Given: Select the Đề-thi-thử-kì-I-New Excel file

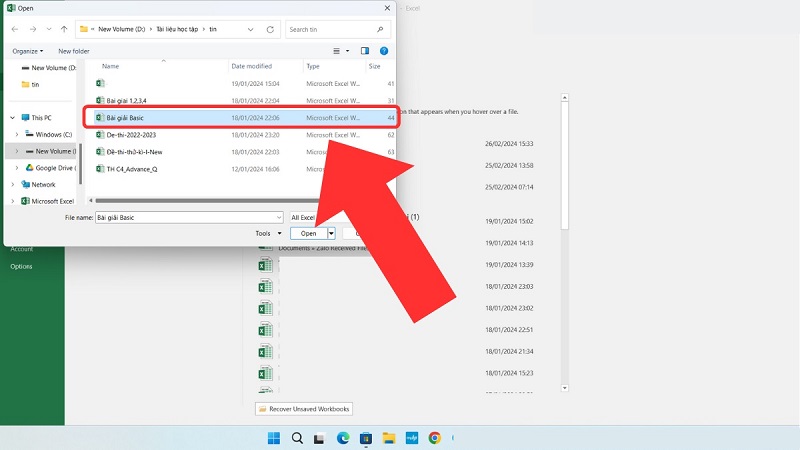Looking at the screenshot, I should pos(134,152).
